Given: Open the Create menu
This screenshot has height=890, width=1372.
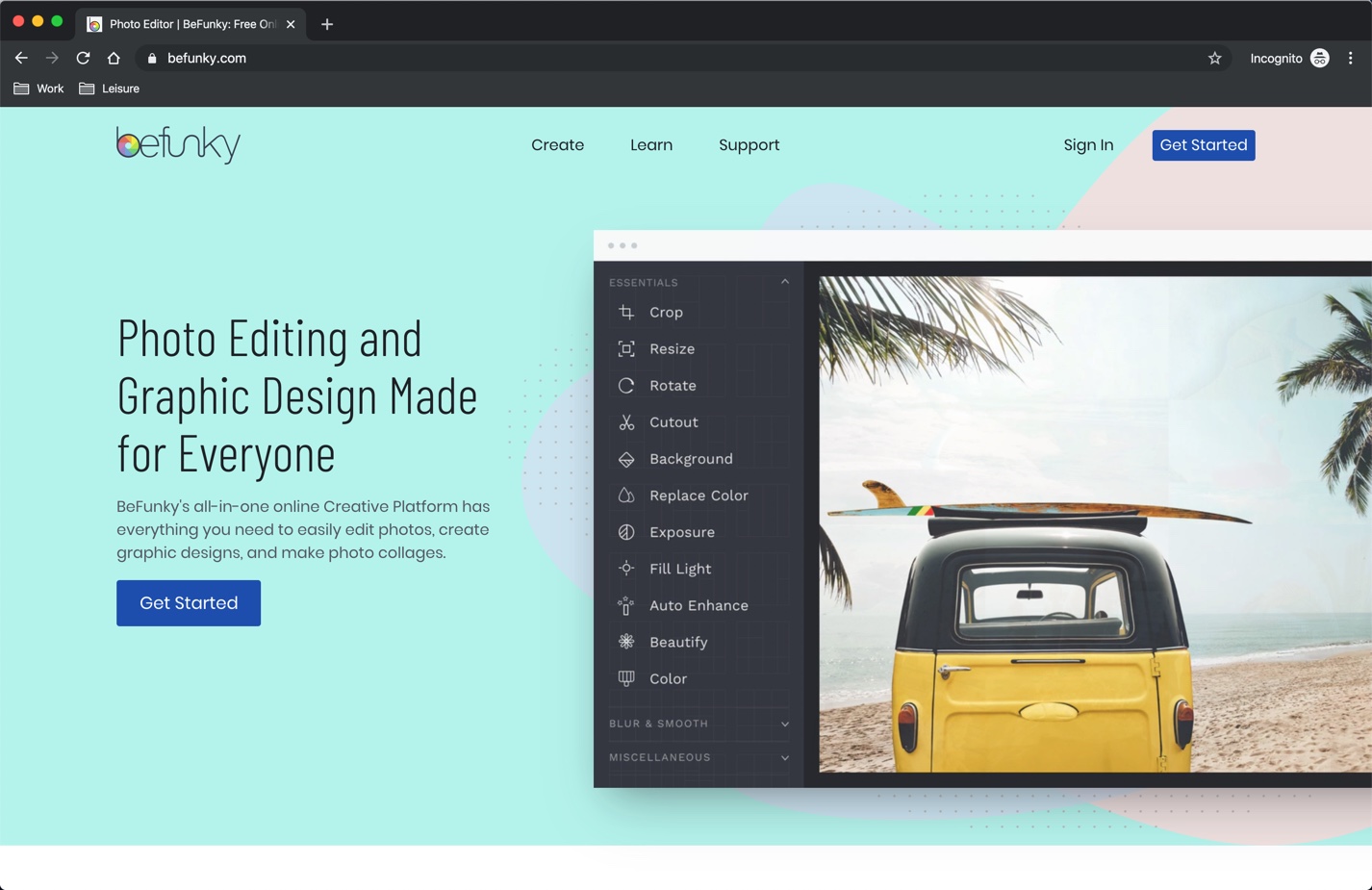Looking at the screenshot, I should point(557,145).
